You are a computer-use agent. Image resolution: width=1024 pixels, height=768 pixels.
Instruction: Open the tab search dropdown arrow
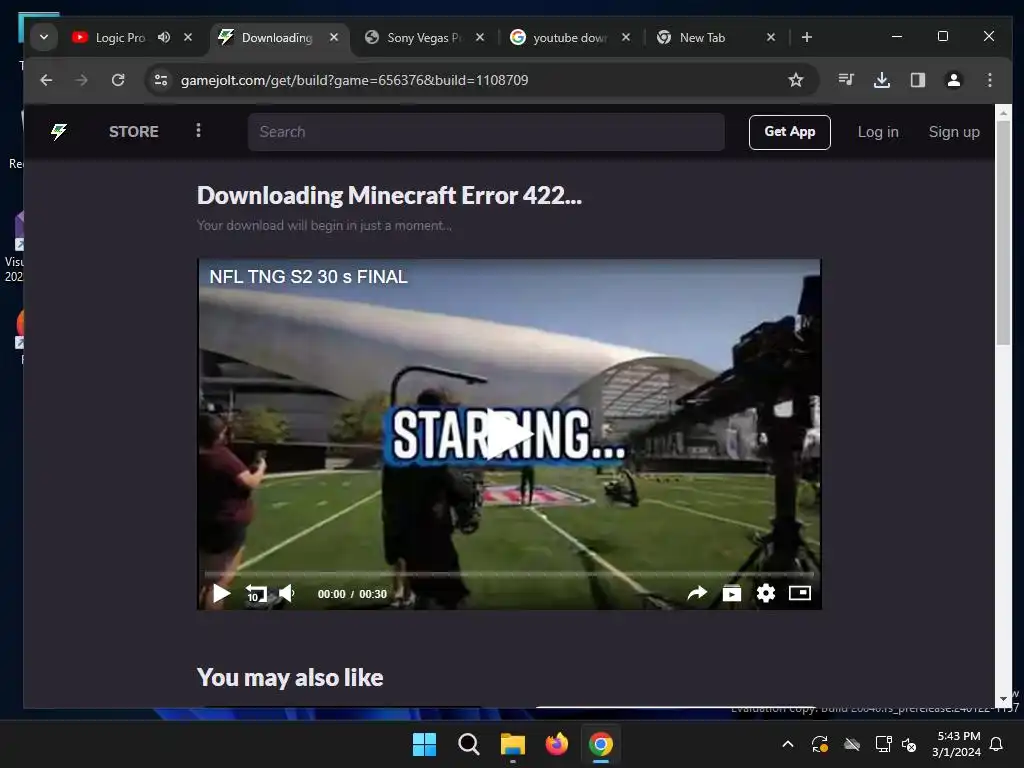(44, 37)
